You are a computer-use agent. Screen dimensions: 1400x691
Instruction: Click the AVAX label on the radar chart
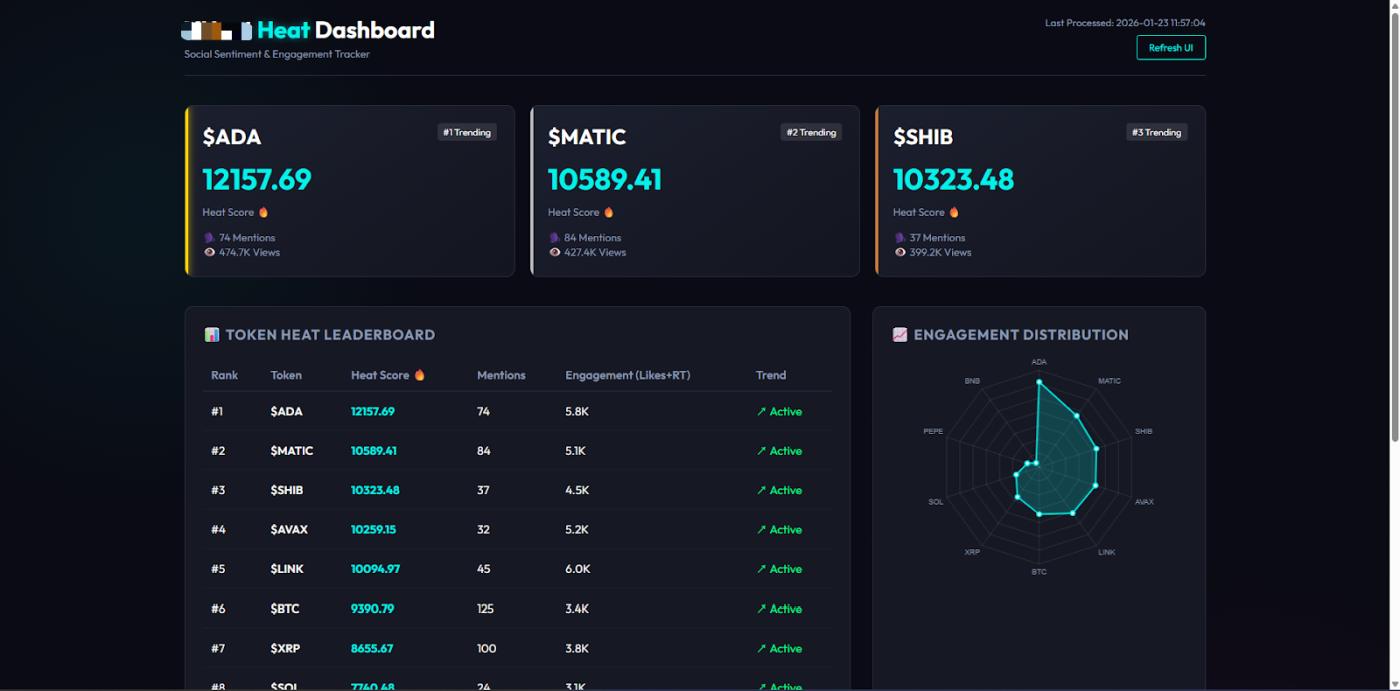(x=1144, y=502)
